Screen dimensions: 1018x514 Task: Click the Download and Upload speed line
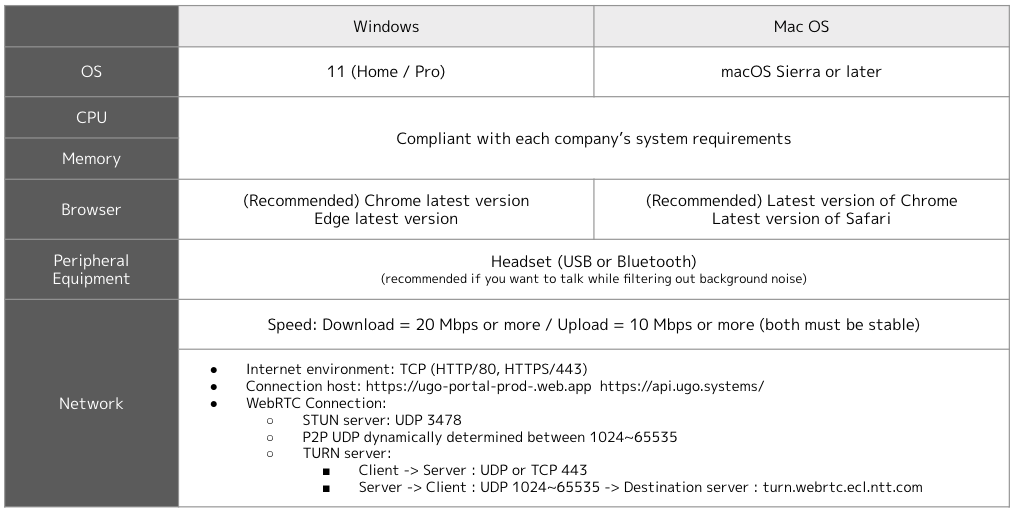click(x=593, y=324)
